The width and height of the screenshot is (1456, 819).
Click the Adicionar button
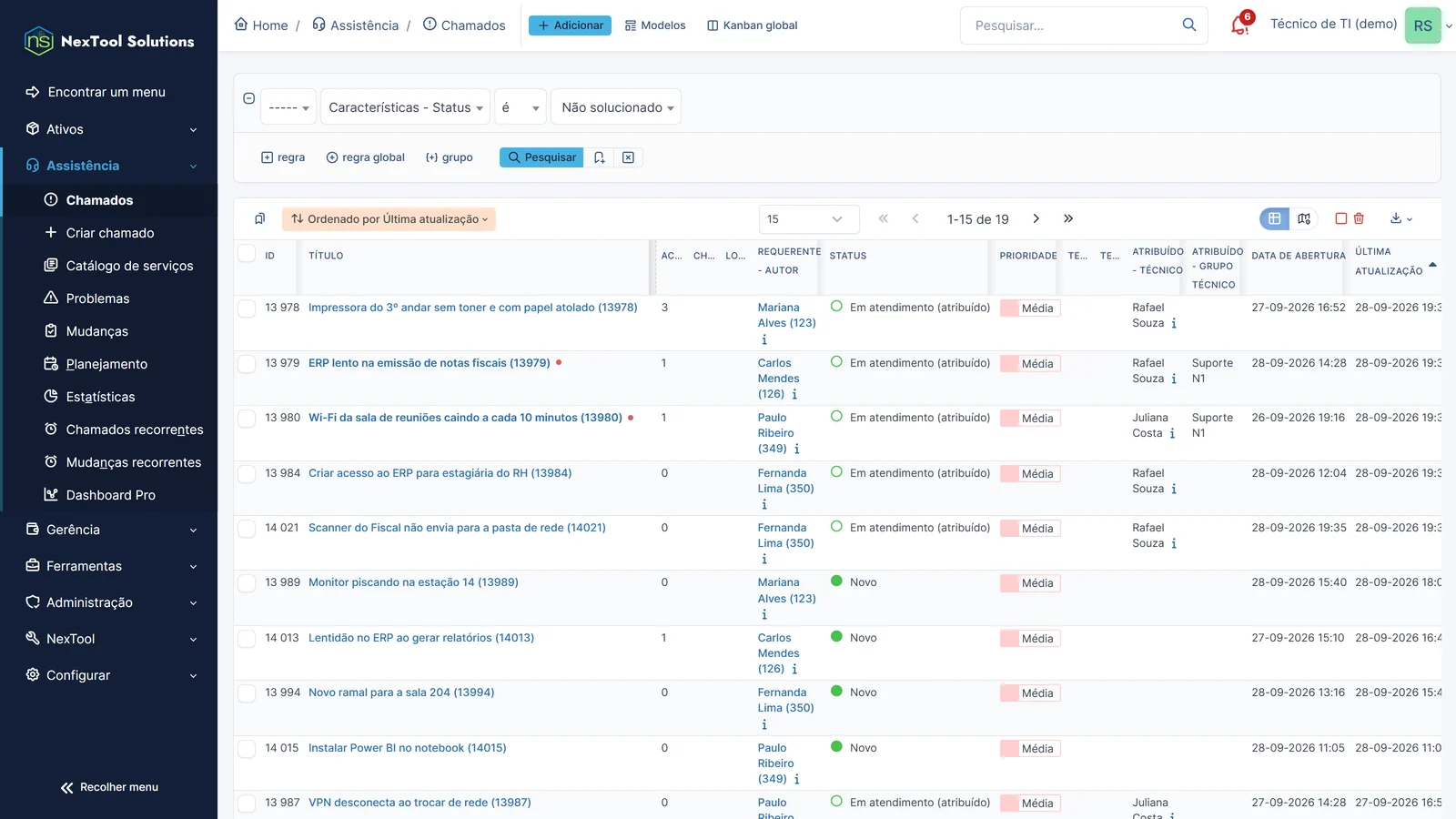[570, 25]
